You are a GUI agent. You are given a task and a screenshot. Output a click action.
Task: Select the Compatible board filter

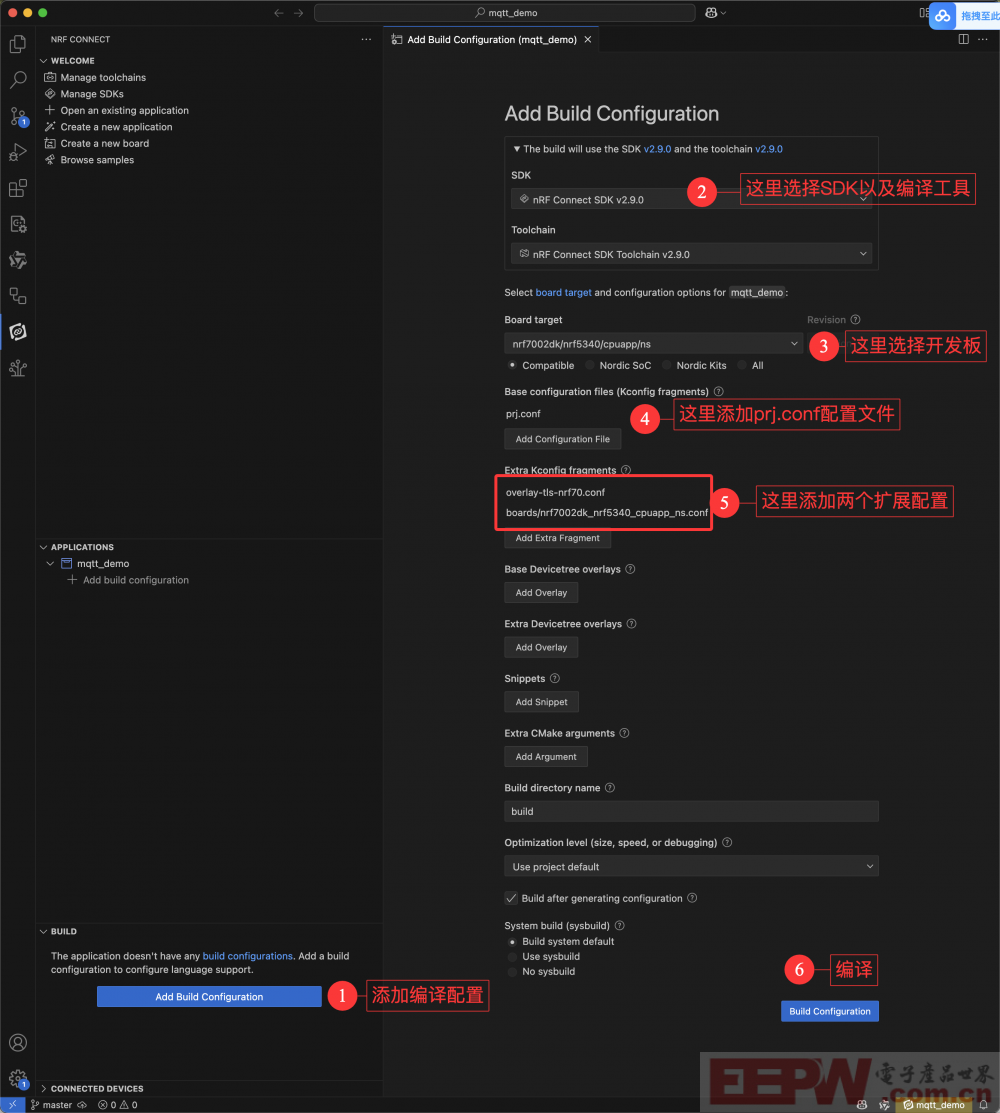(512, 365)
